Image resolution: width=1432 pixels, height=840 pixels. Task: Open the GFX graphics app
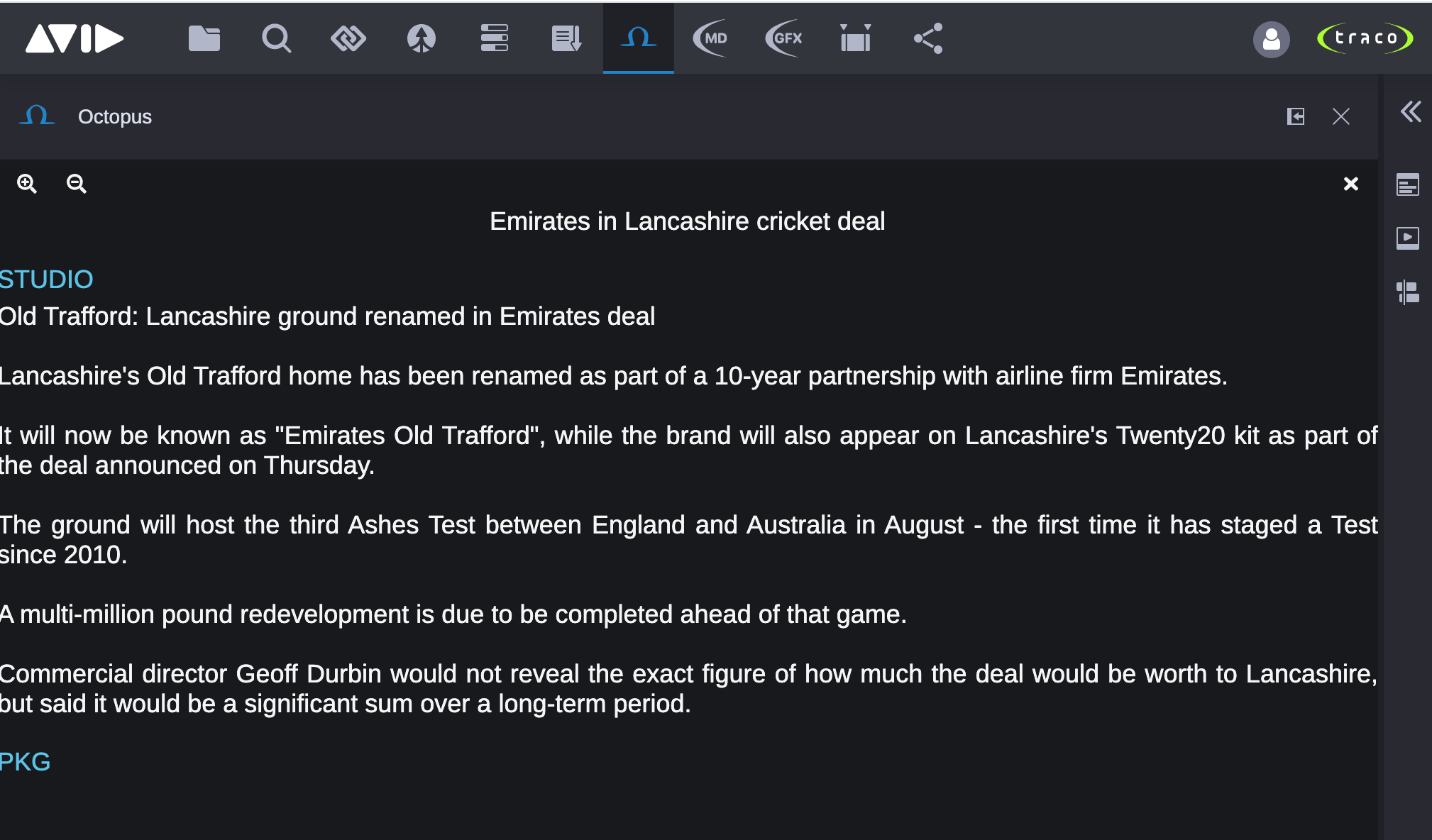(x=784, y=38)
